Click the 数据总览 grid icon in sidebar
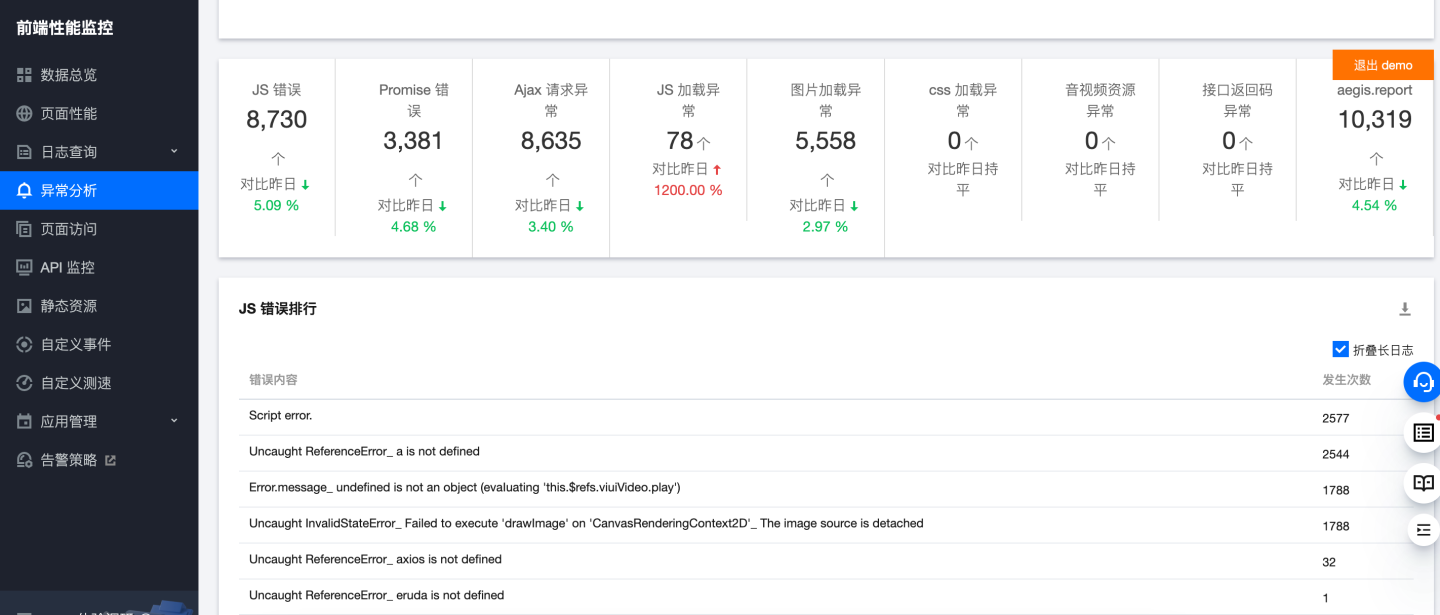The height and width of the screenshot is (615, 1440). pyautogui.click(x=25, y=75)
